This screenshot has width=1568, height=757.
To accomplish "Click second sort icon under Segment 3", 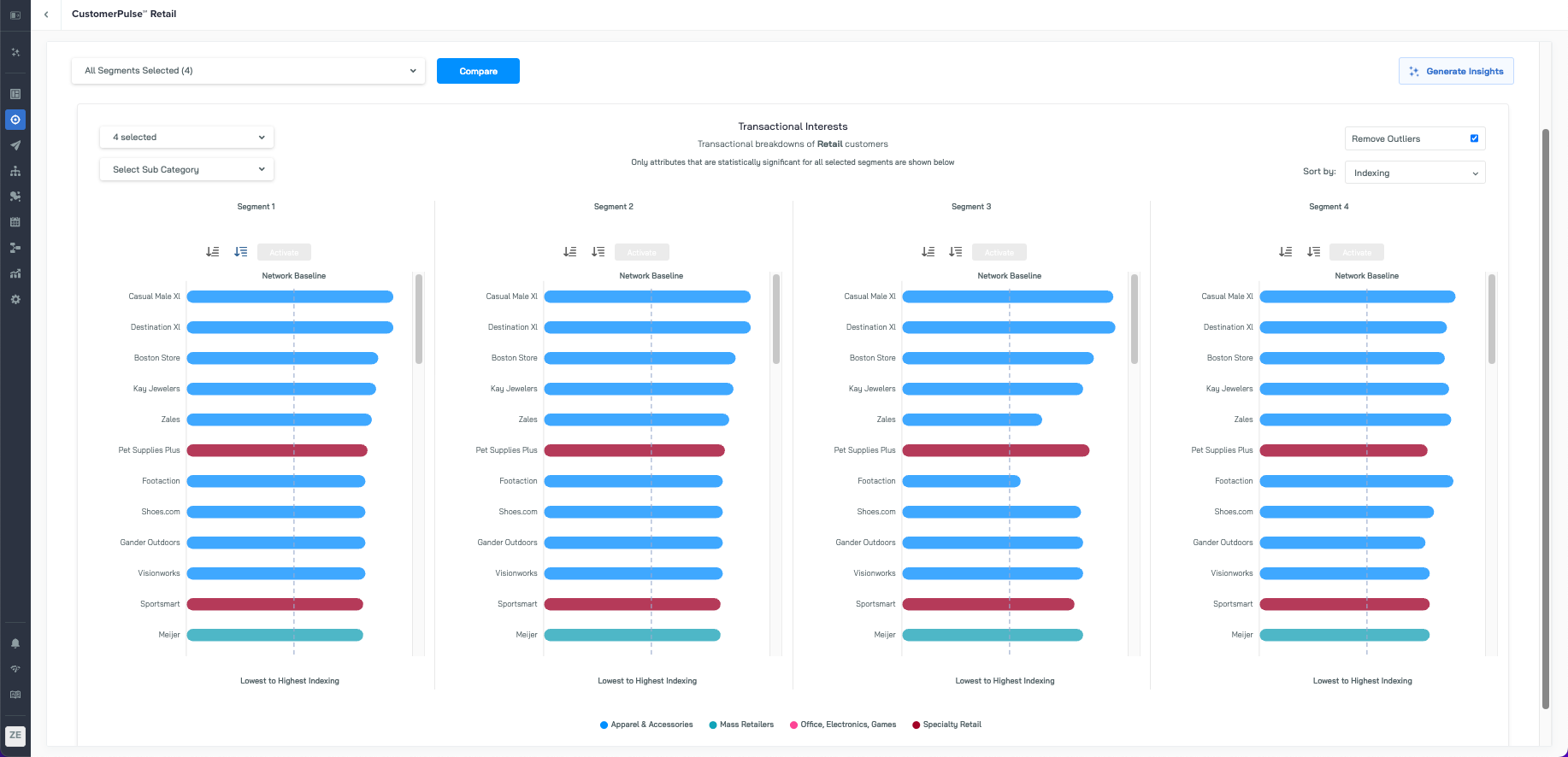I will pos(956,252).
